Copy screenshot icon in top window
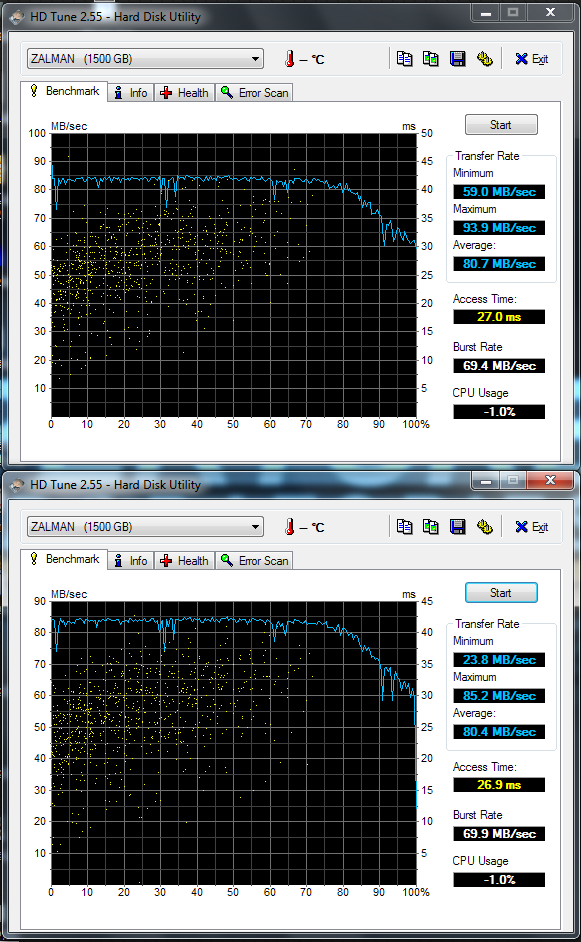The width and height of the screenshot is (581, 942). point(430,59)
